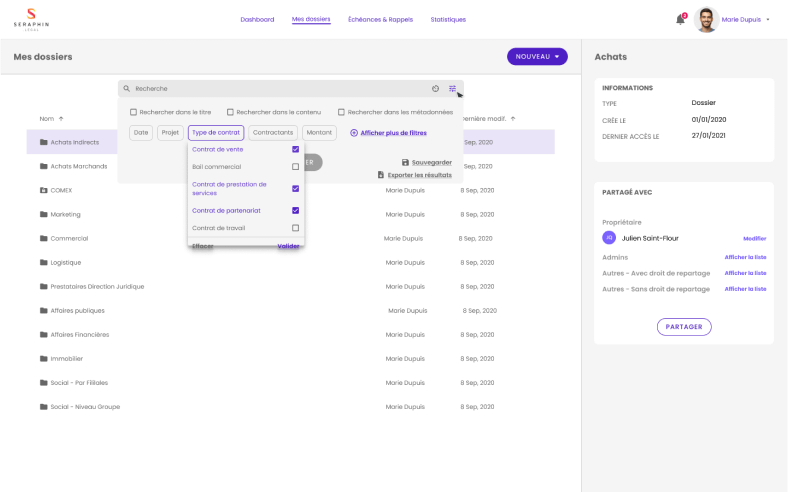788x492 pixels.
Task: Click the Achats Indirects folder icon
Action: click(x=44, y=142)
